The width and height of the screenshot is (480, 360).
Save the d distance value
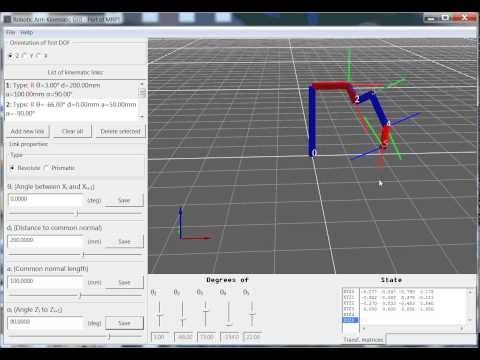124,241
